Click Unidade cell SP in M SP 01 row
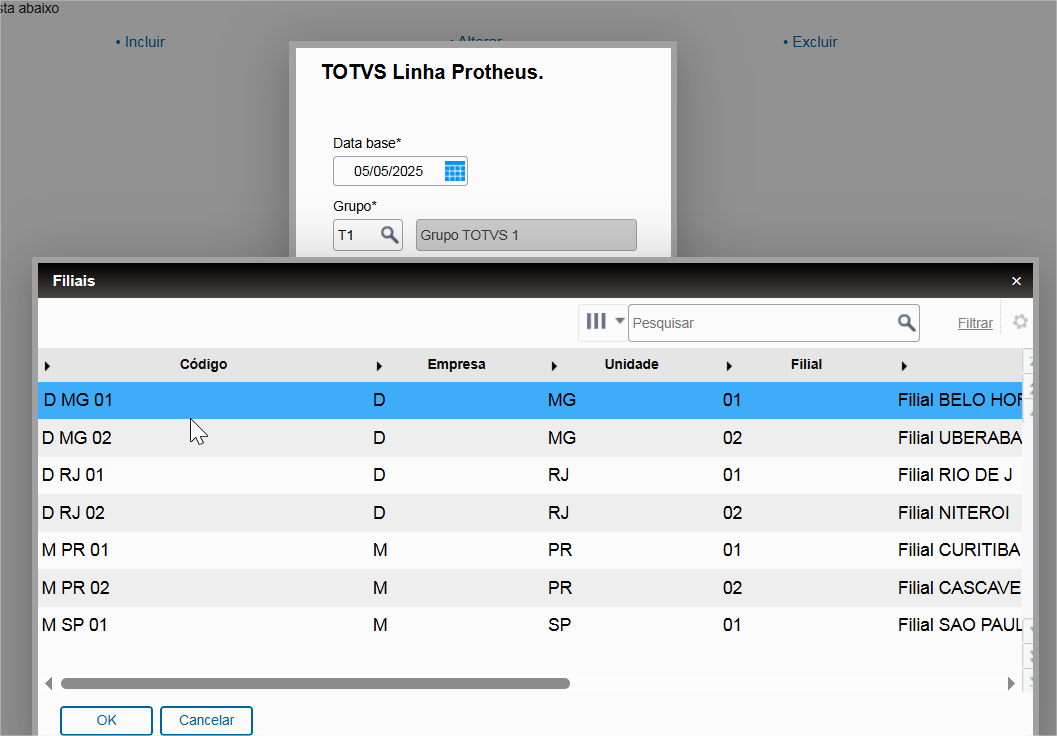Viewport: 1057px width, 736px height. point(560,625)
